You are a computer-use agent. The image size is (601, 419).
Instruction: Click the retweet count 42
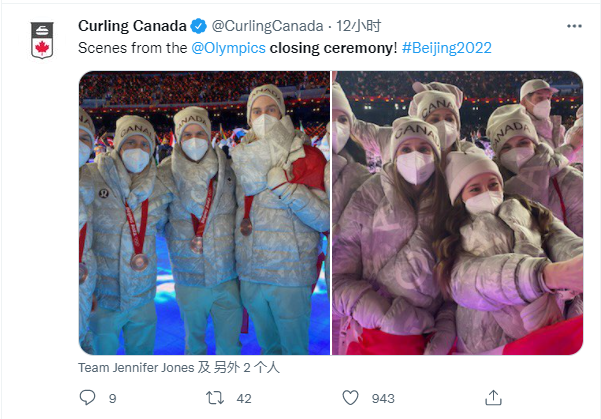pos(244,398)
